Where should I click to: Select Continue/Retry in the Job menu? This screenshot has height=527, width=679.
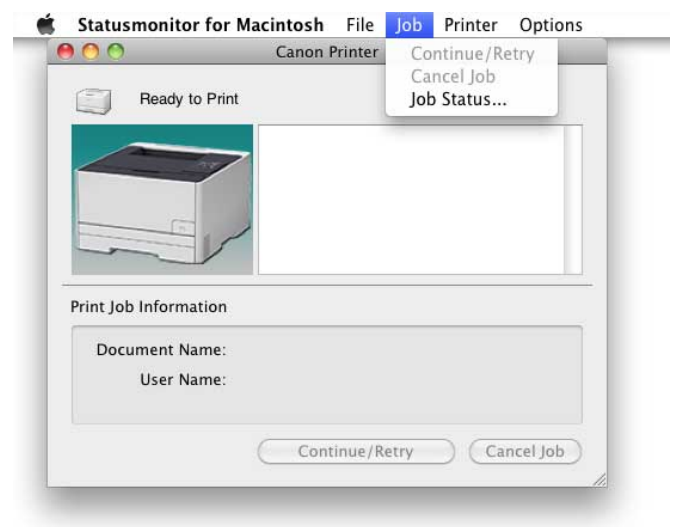(472, 54)
